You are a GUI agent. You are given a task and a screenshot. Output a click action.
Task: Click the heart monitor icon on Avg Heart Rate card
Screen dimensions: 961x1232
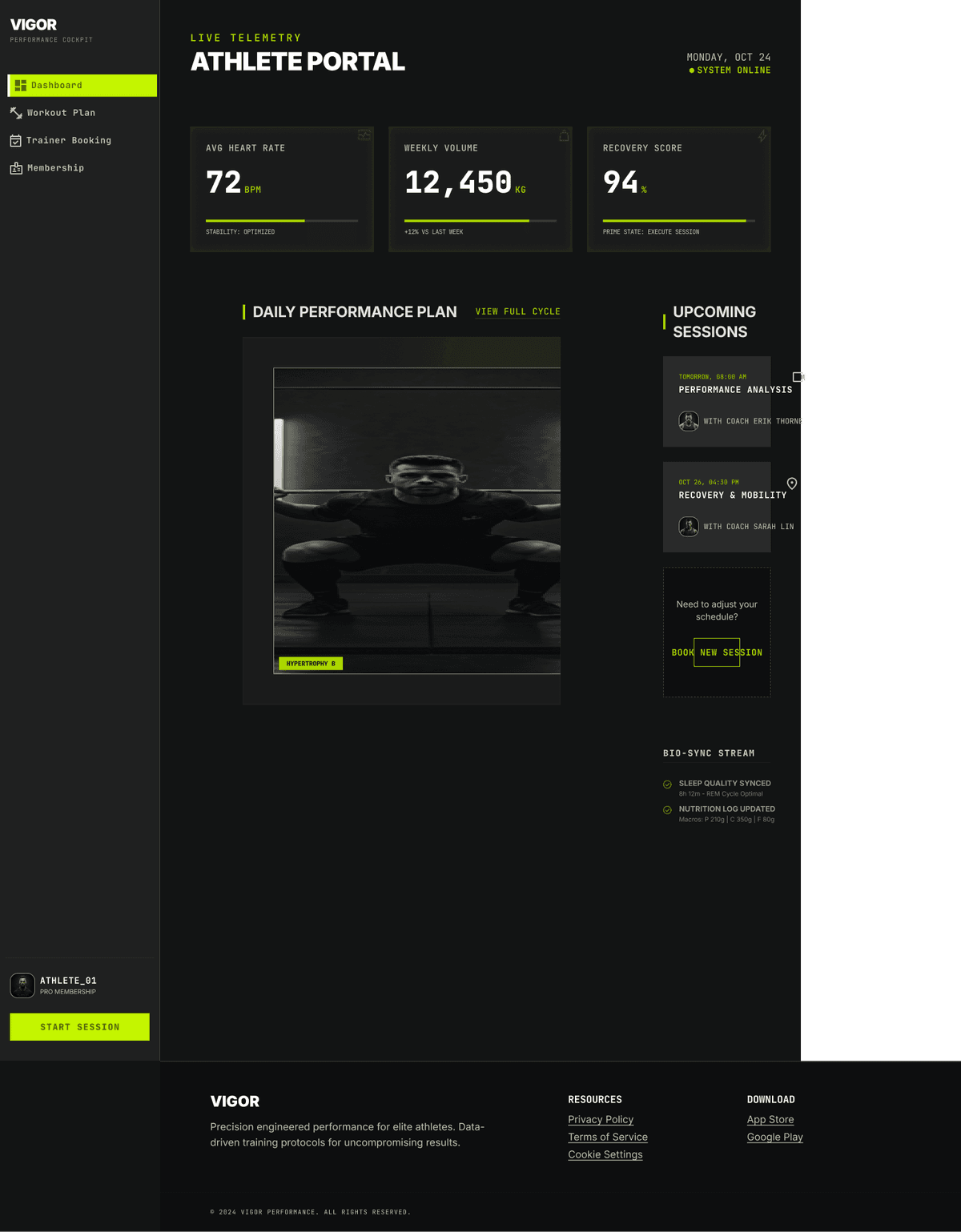364,135
